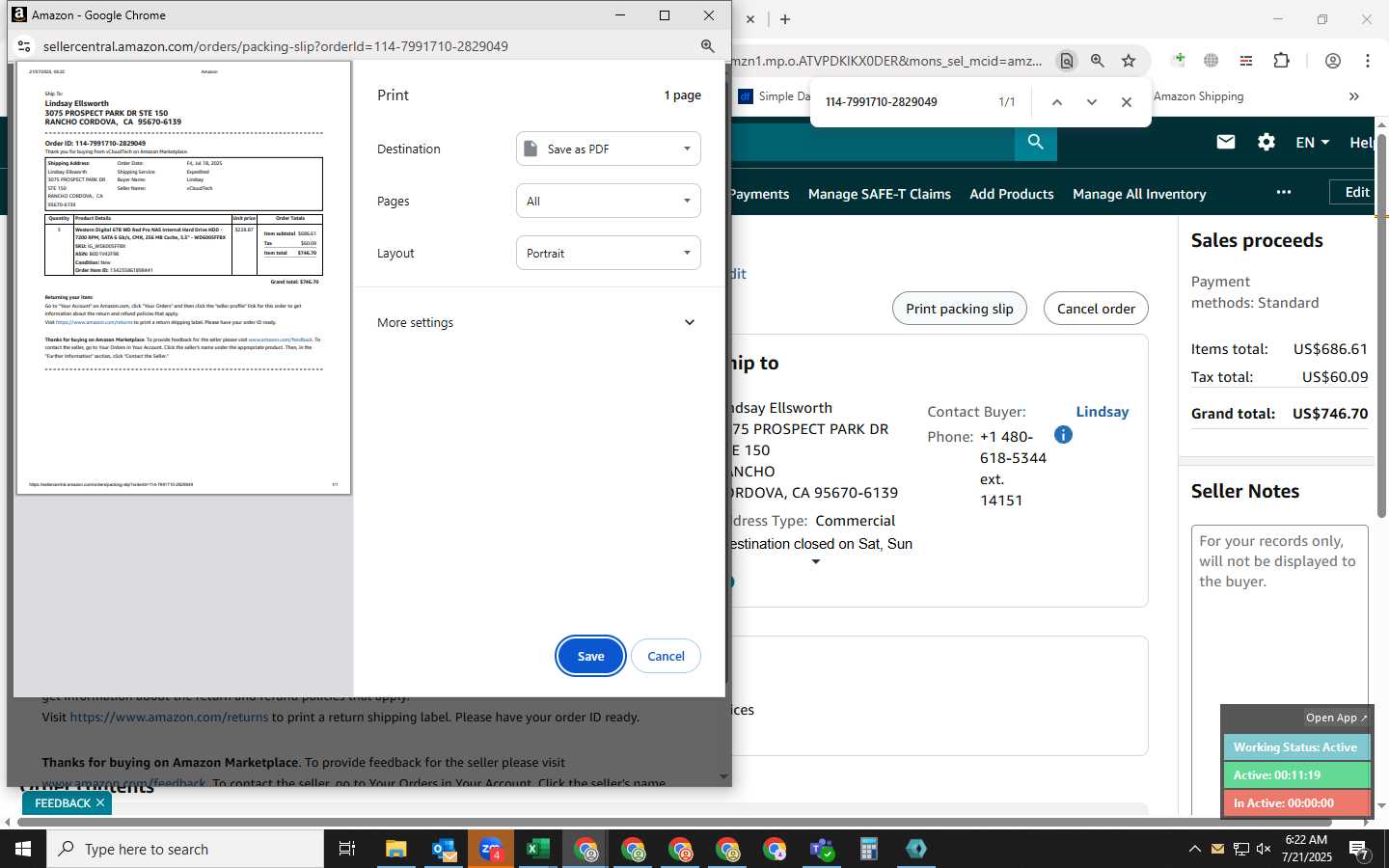
Task: Expand More settings in the print dialog
Action: tap(537, 322)
